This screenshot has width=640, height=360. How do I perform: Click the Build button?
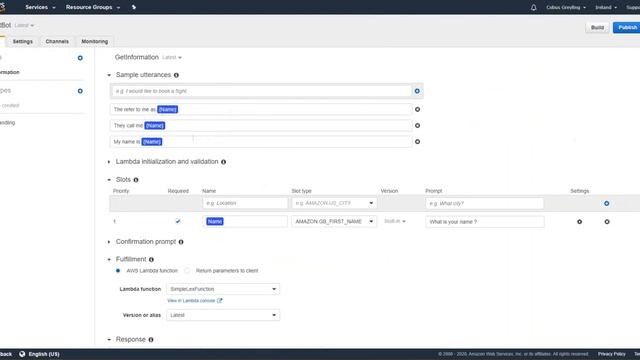pos(597,27)
